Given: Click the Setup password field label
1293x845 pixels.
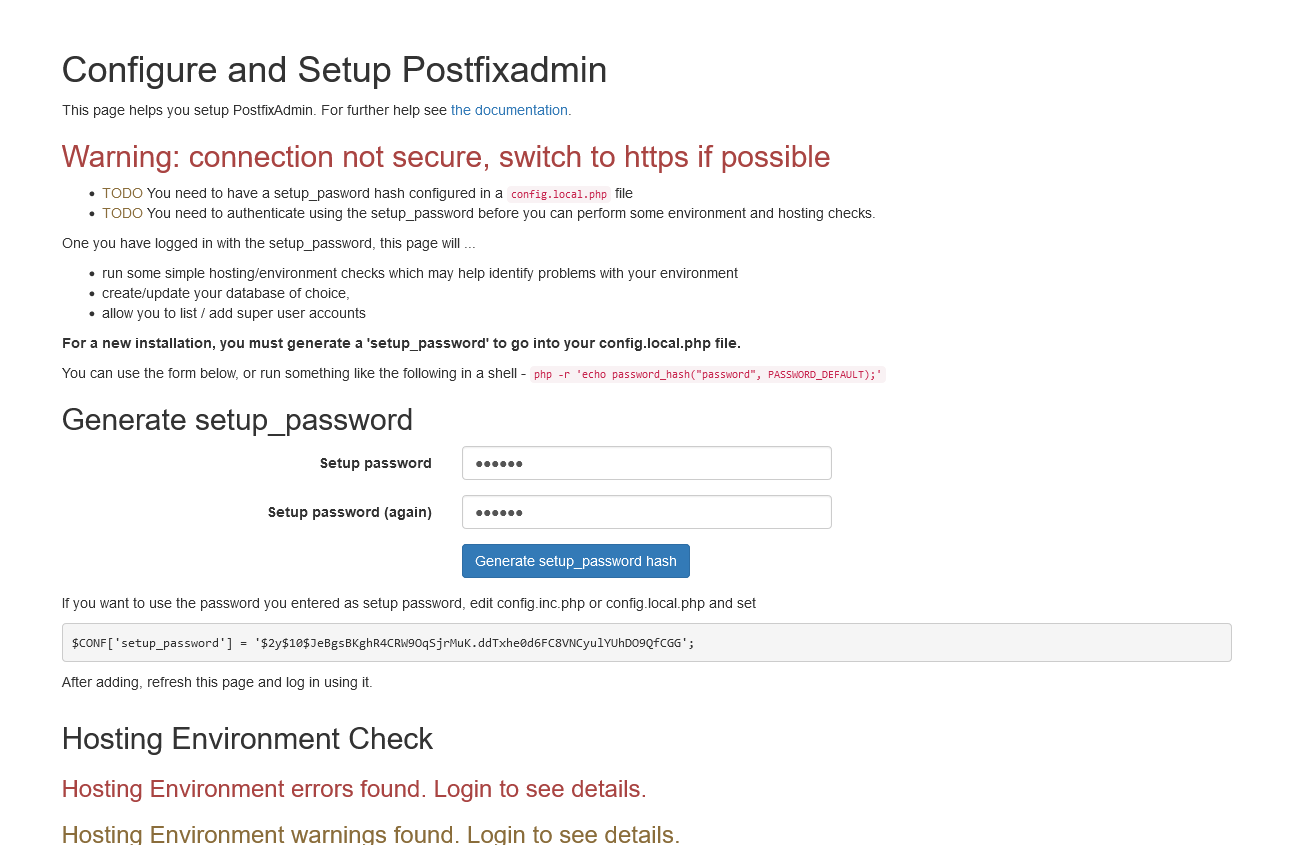Looking at the screenshot, I should click(375, 463).
